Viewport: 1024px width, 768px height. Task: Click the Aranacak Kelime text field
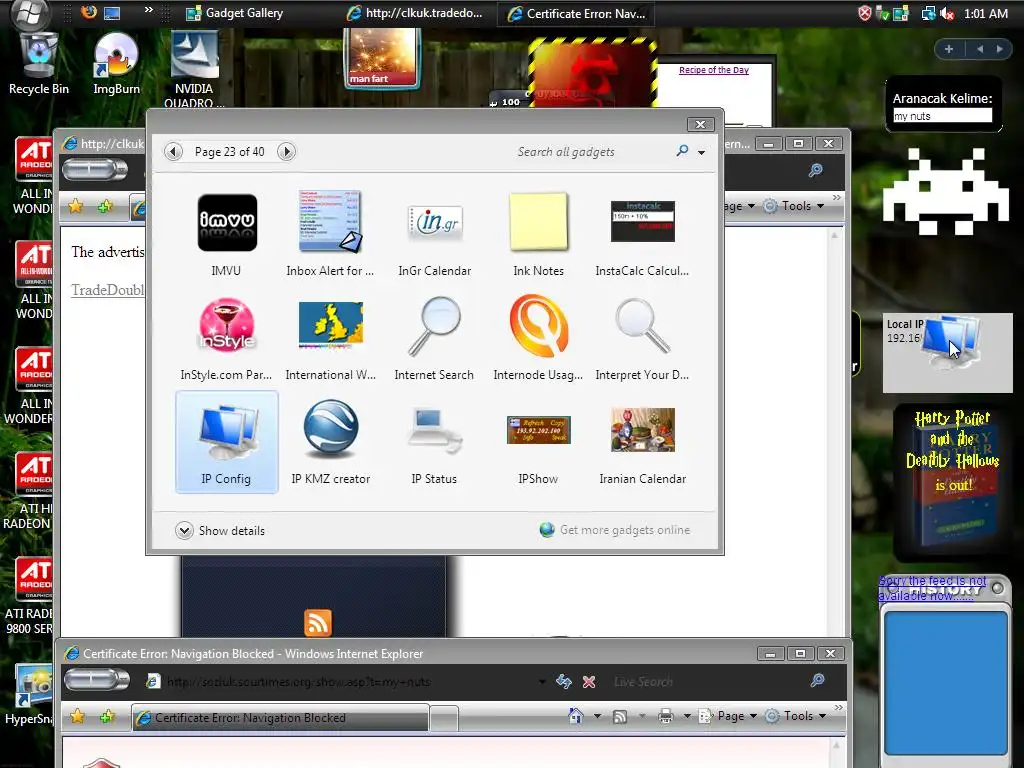942,116
